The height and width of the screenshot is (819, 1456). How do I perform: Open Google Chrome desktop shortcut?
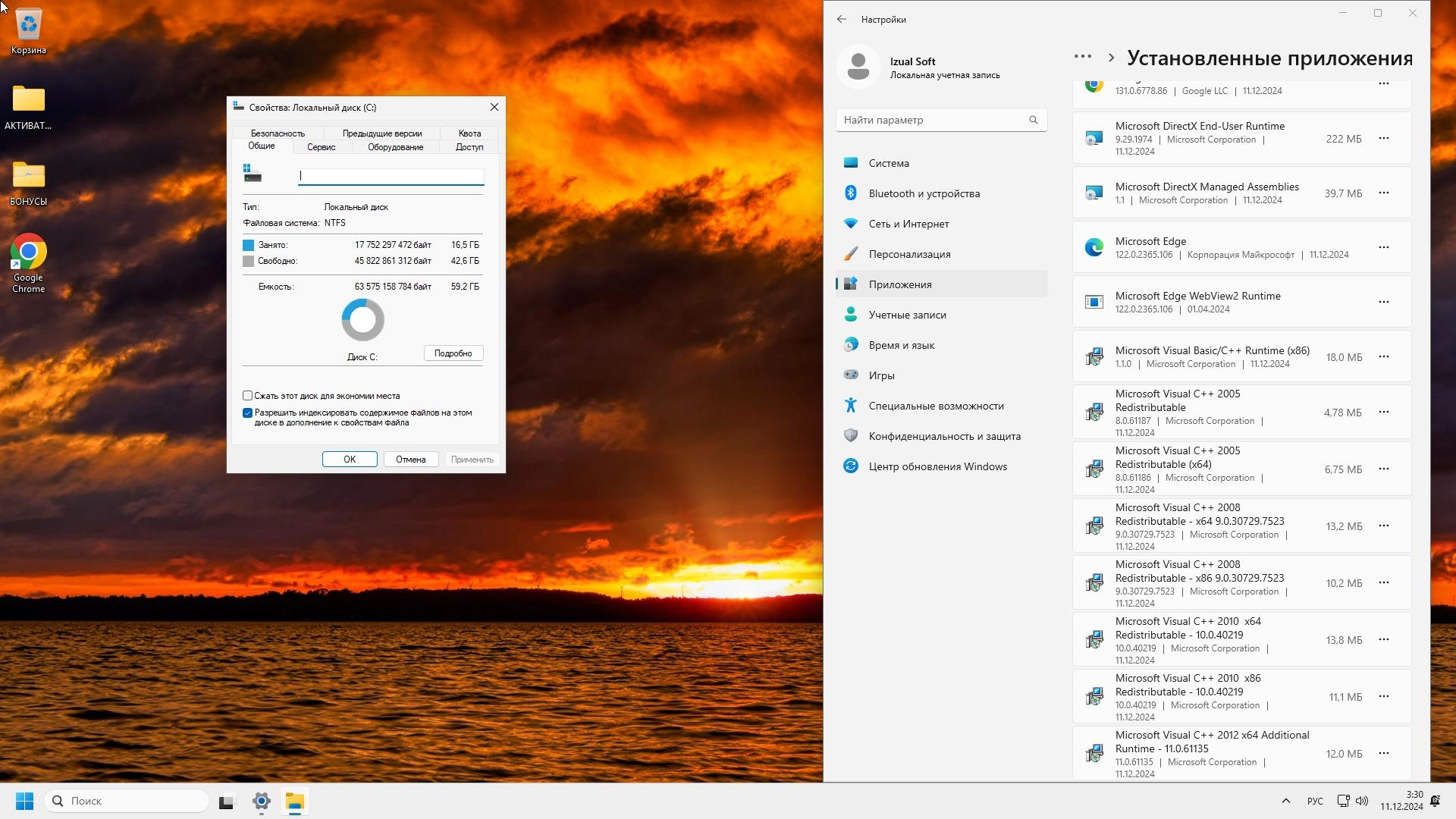click(x=28, y=253)
